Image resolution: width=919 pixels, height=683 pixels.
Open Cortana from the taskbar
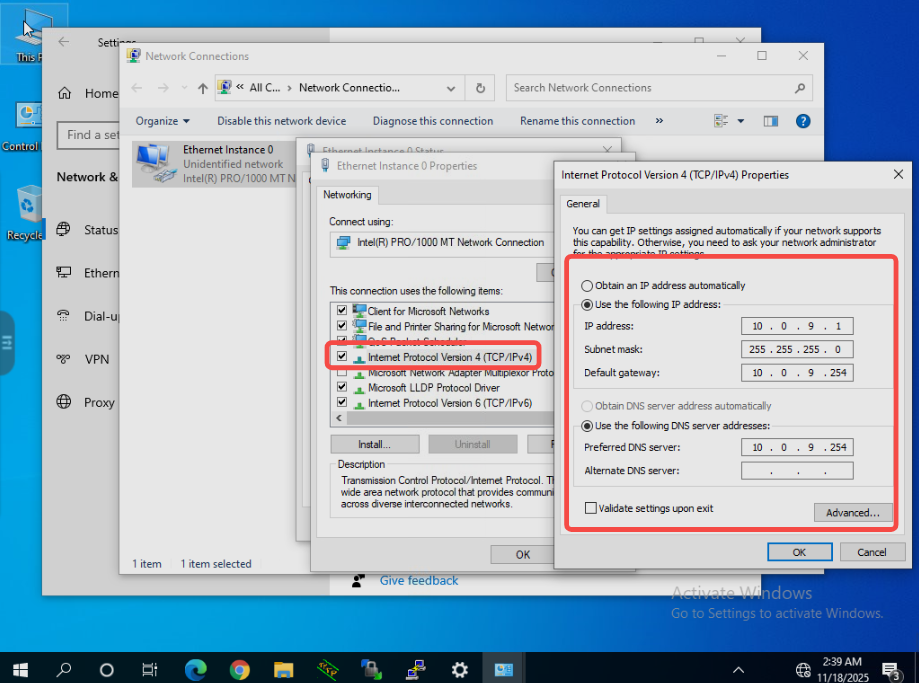pyautogui.click(x=107, y=669)
